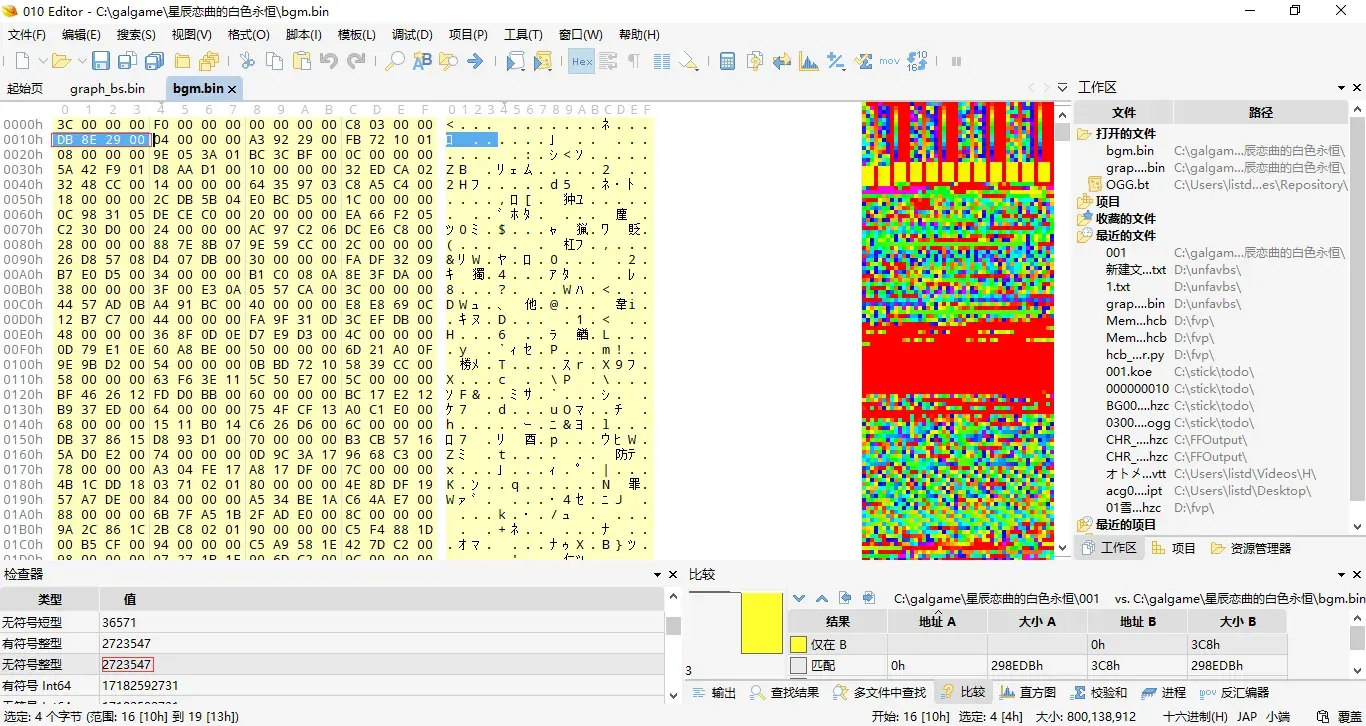Click the Save file floppy icon
Screen dimensions: 1366x726
click(100, 62)
